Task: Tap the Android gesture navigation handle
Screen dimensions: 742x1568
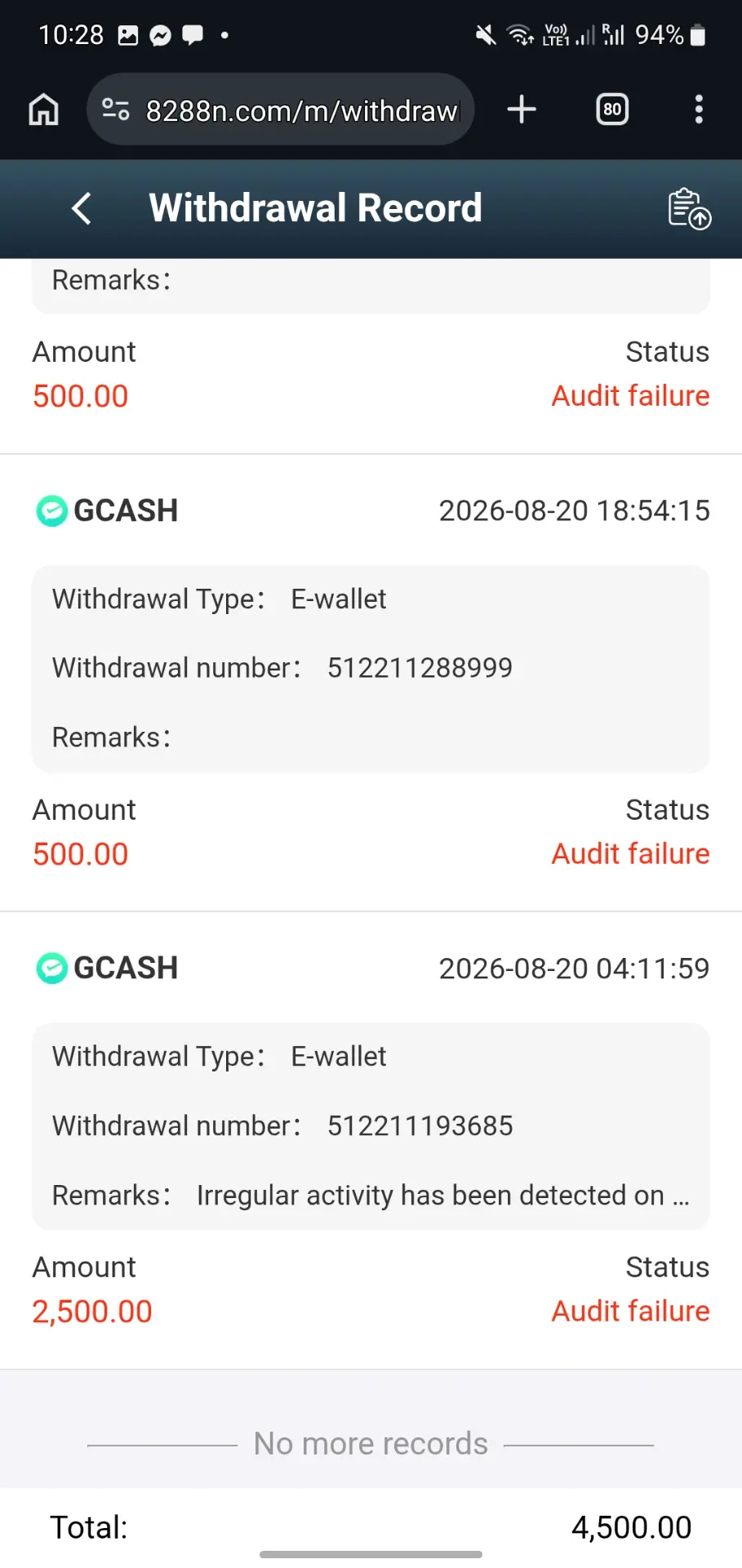Action: pos(371,1554)
